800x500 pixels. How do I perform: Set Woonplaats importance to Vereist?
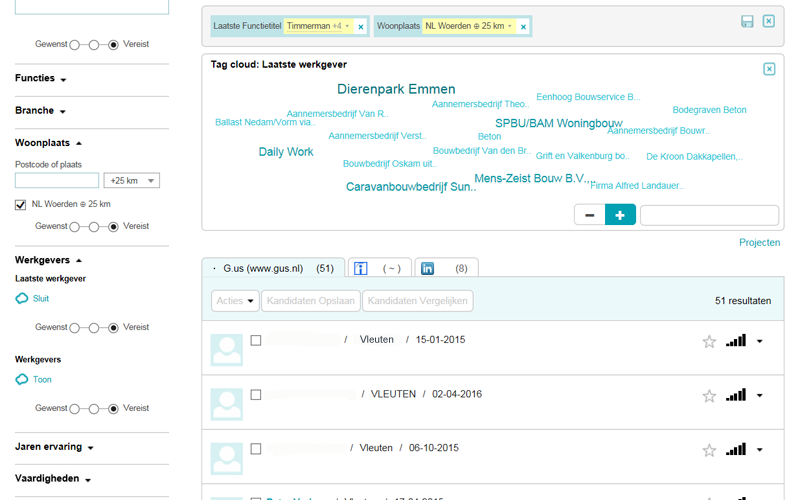pos(114,226)
